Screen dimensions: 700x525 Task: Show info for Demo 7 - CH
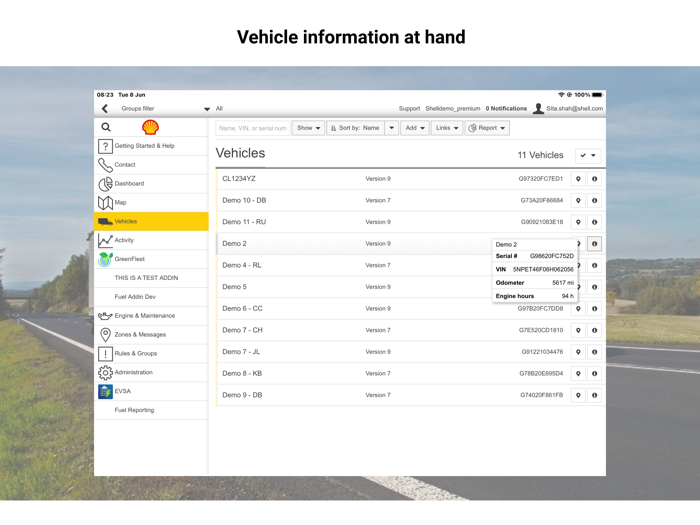[595, 330]
